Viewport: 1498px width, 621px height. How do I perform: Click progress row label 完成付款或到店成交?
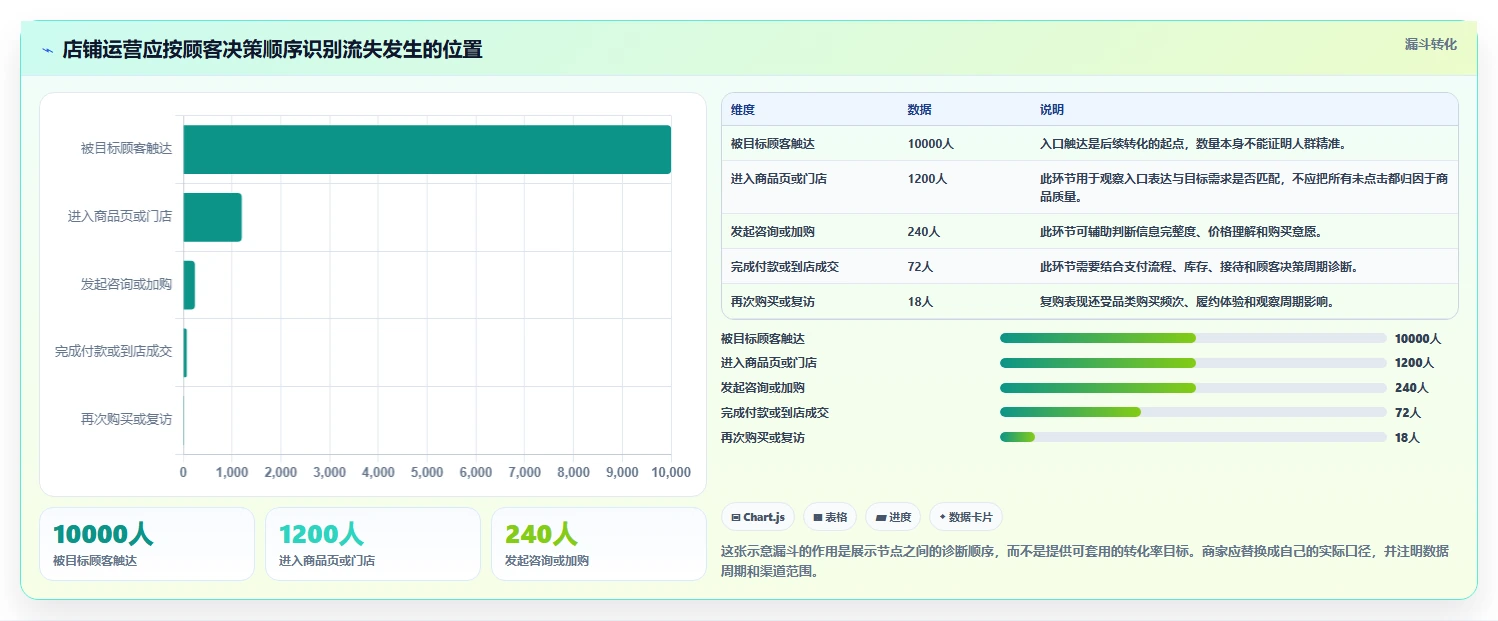click(775, 413)
